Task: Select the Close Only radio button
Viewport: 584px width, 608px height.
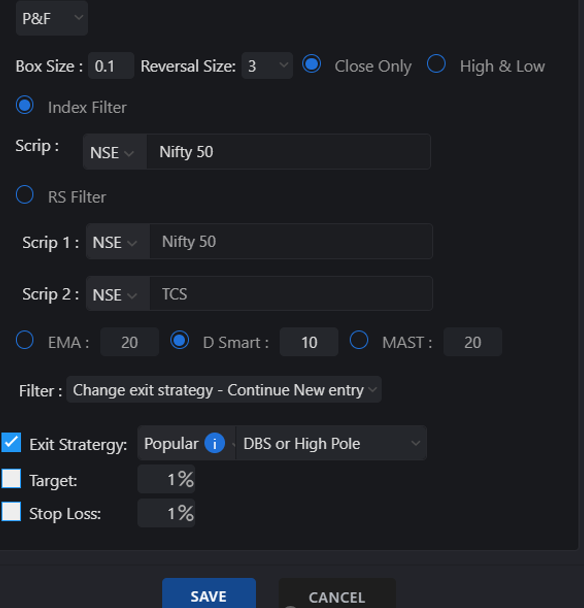Action: coord(311,64)
